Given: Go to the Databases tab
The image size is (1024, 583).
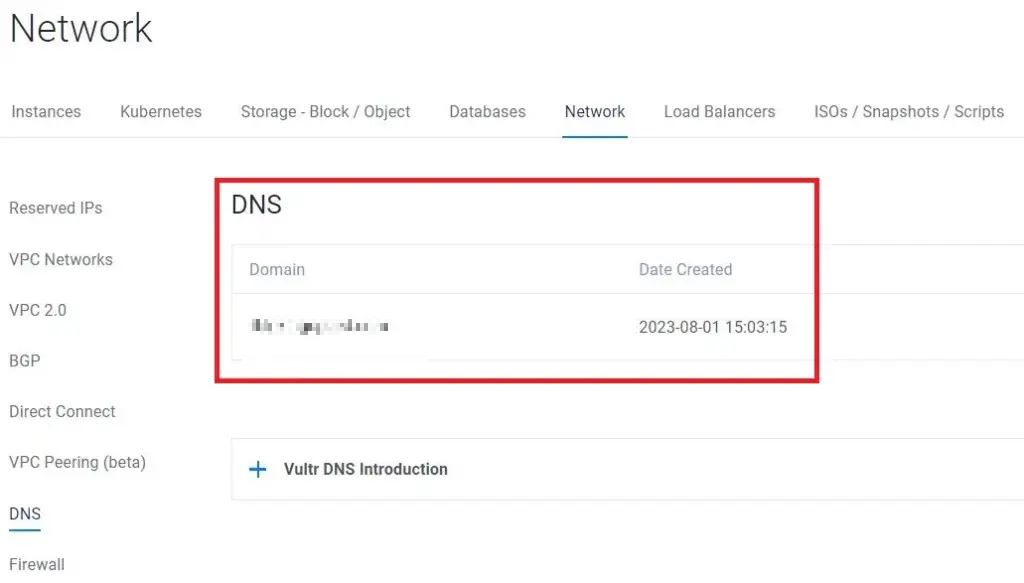Looking at the screenshot, I should pyautogui.click(x=487, y=112).
